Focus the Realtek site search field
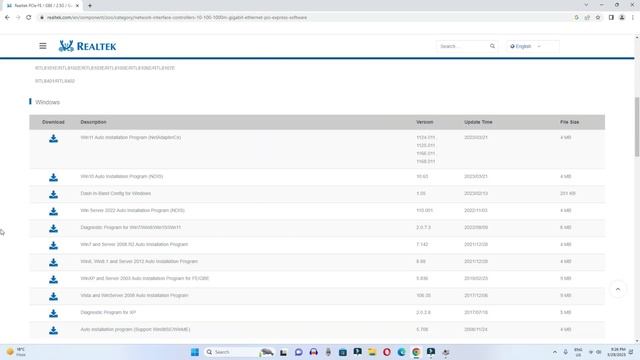The image size is (640, 360). pos(463,46)
